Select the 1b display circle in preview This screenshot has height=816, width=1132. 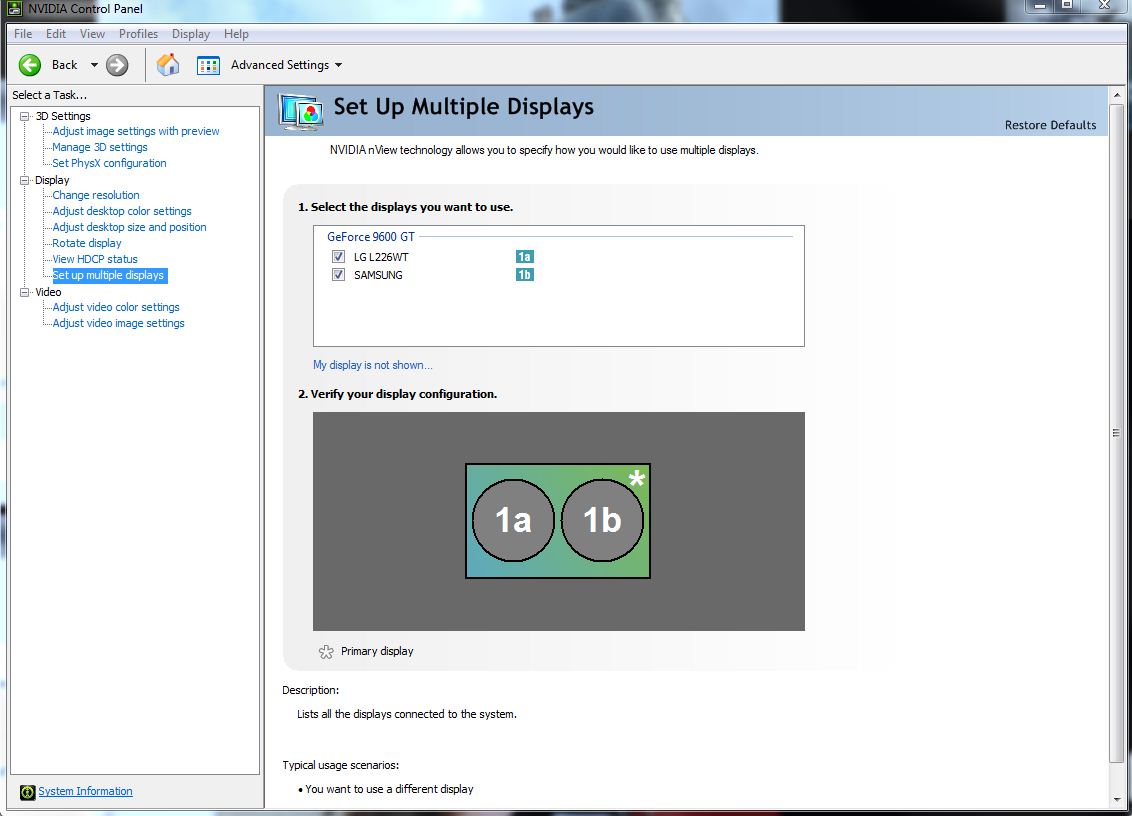point(602,521)
